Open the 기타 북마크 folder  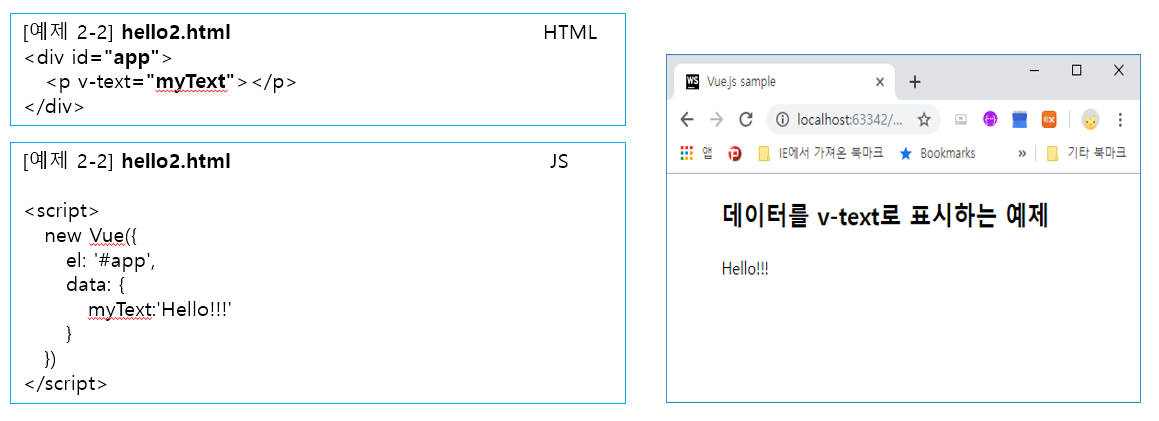(1086, 153)
